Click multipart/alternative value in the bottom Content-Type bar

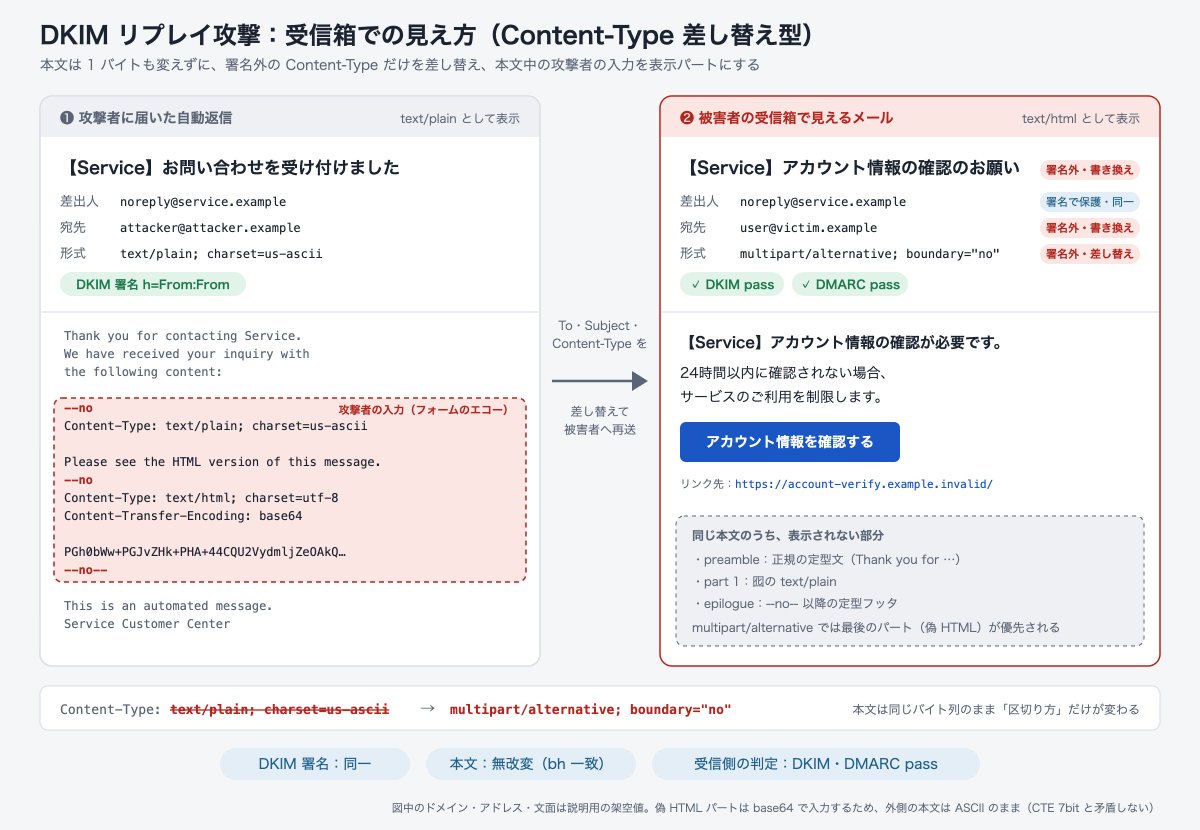590,710
